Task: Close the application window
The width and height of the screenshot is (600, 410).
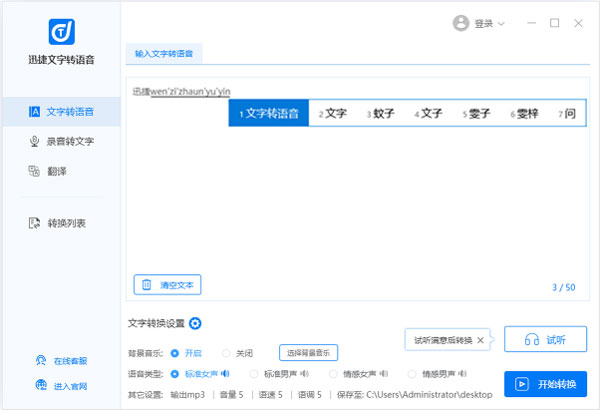Action: [578, 23]
